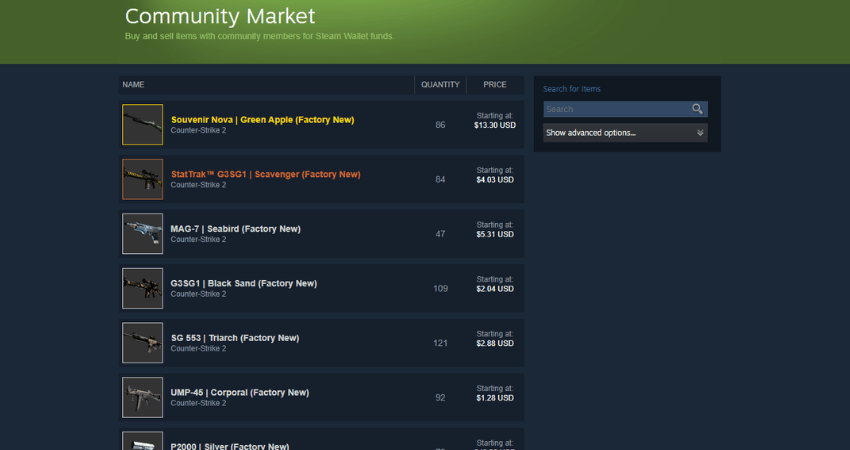Viewport: 850px width, 450px height.
Task: Sort listings by the NAME column header
Action: click(134, 85)
